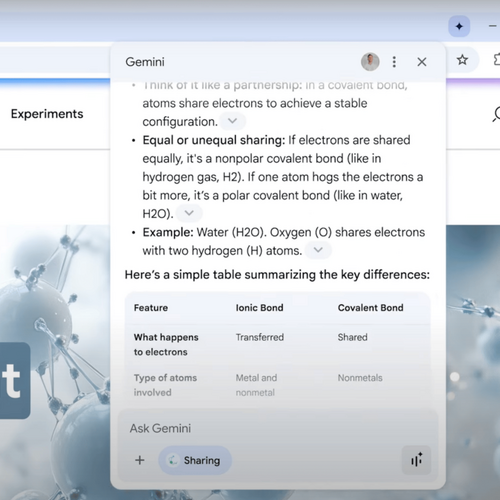This screenshot has height=500, width=500.
Task: Click the 'Example:' bold label
Action: pos(168,232)
